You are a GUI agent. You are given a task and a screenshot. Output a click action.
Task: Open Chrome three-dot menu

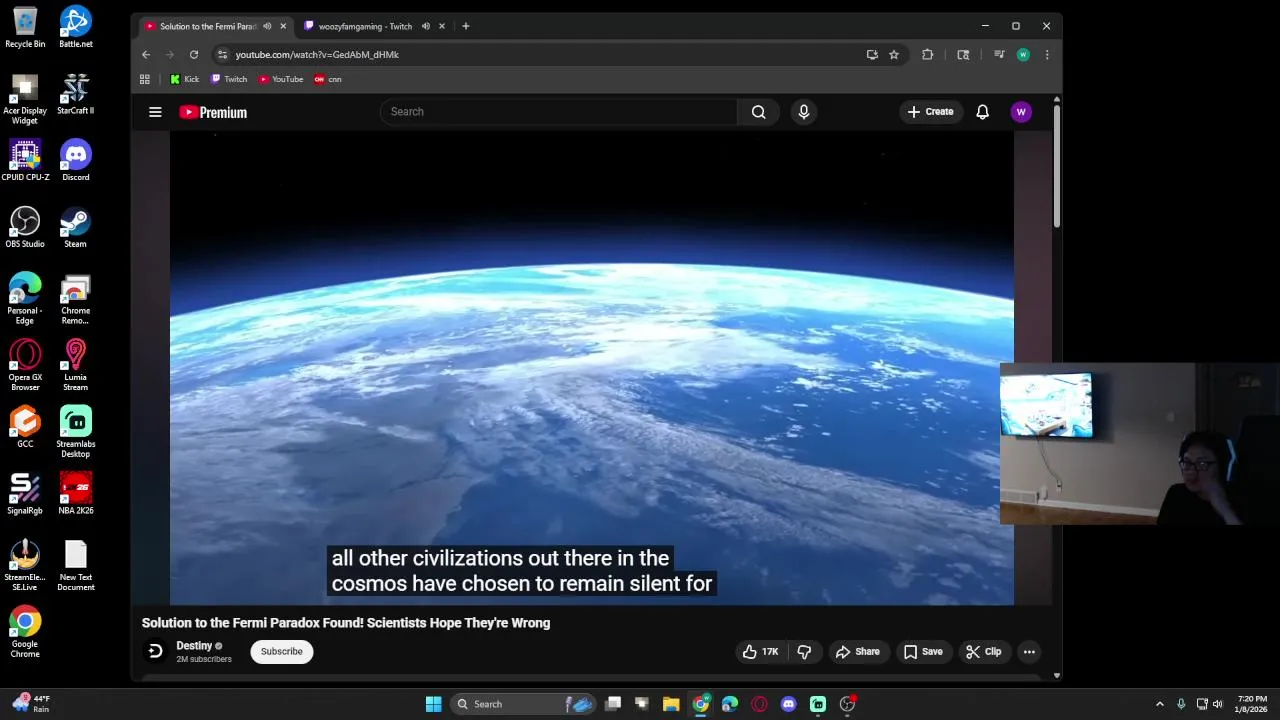[x=1047, y=55]
